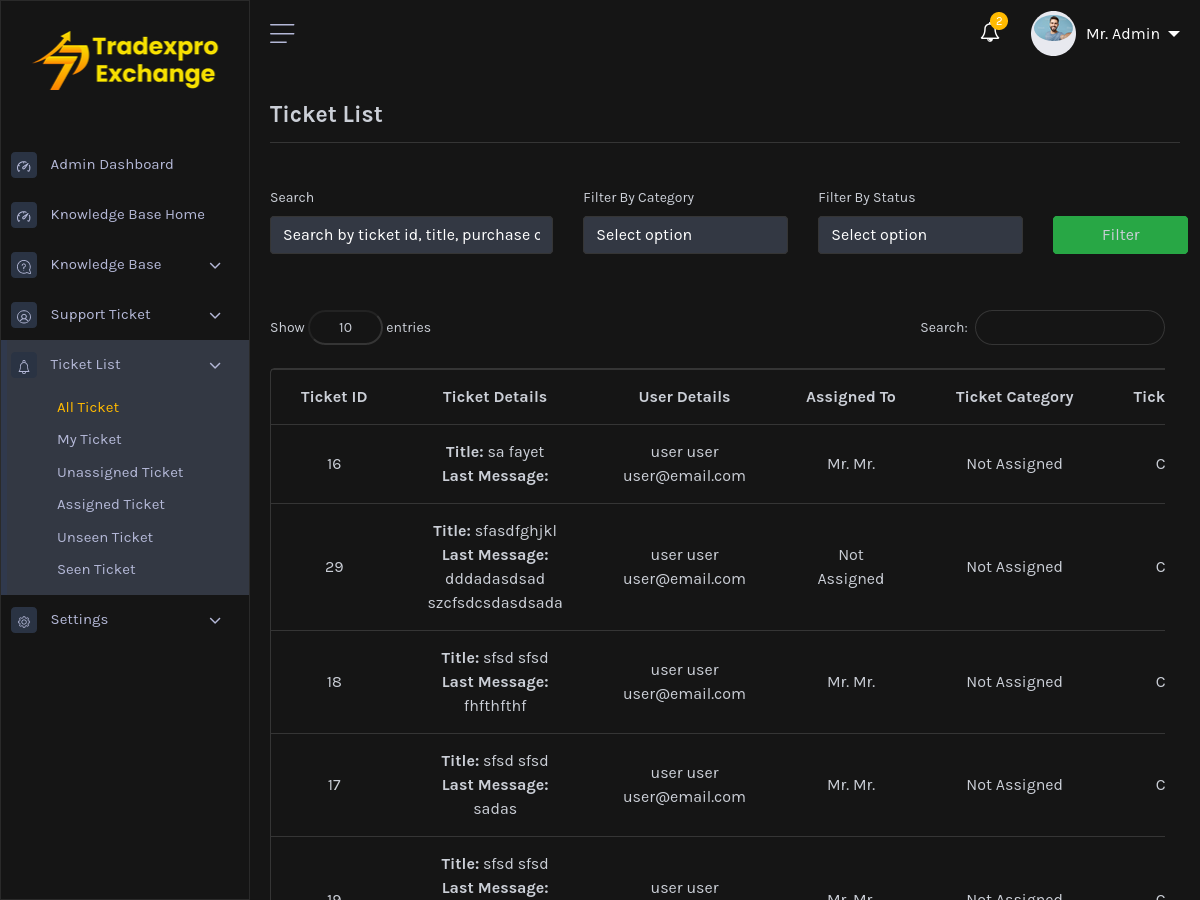Screen dimensions: 1200x900
Task: Click the Tradexpro Exchange logo
Action: click(124, 60)
